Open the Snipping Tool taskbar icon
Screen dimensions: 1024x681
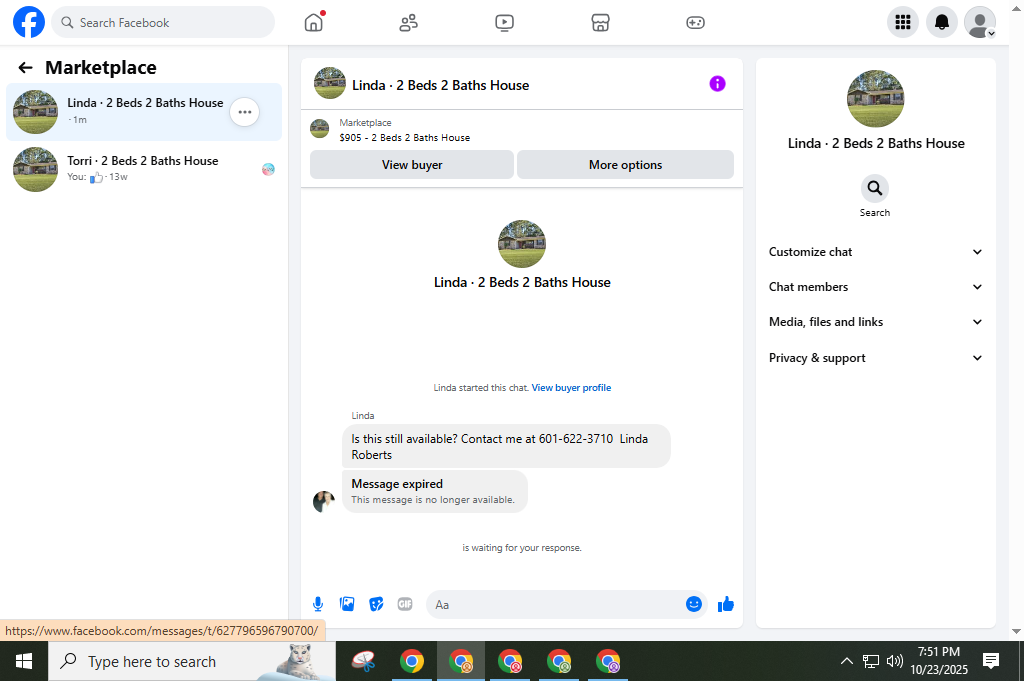pos(363,661)
